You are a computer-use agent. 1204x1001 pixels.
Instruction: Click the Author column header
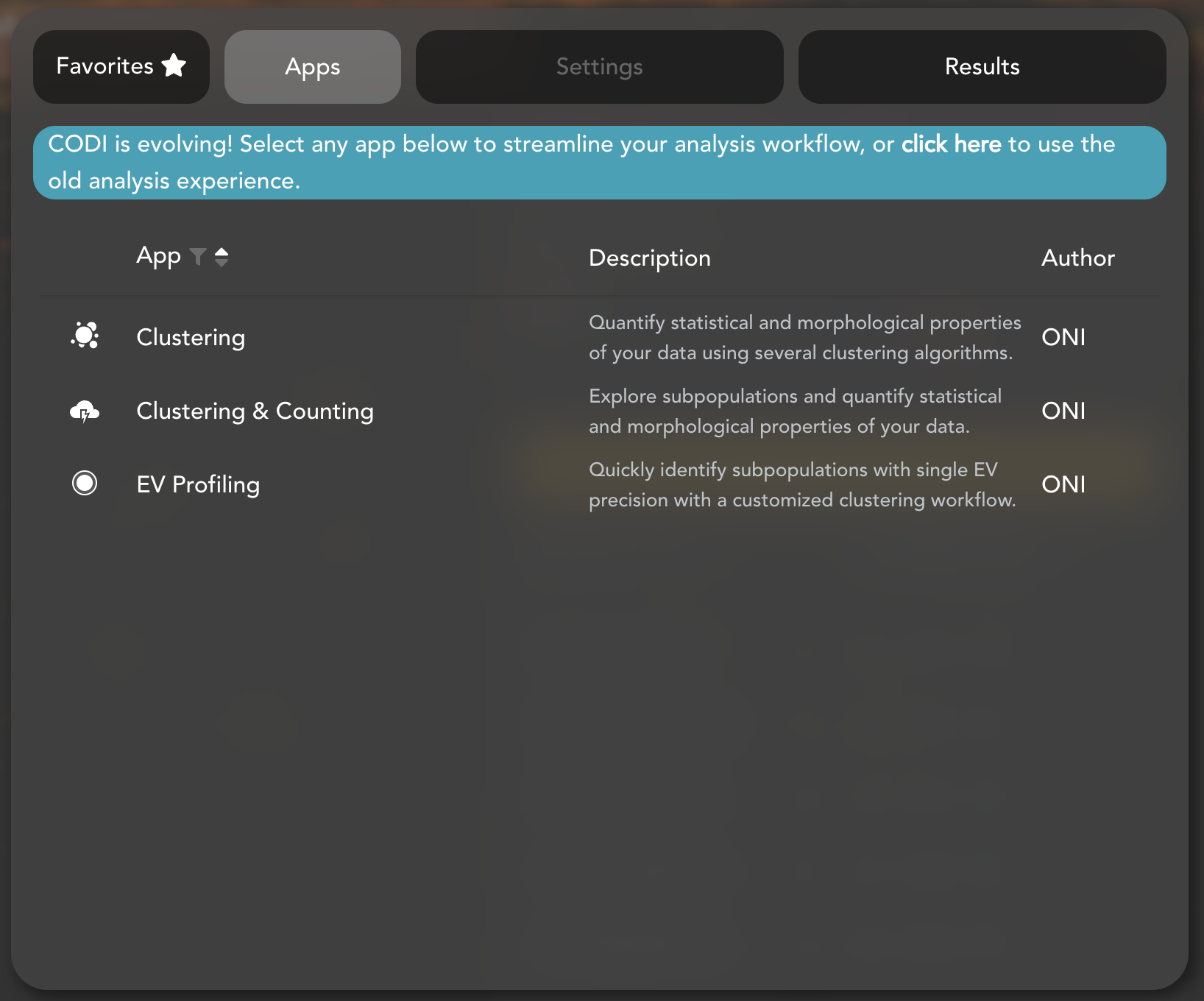pos(1078,258)
